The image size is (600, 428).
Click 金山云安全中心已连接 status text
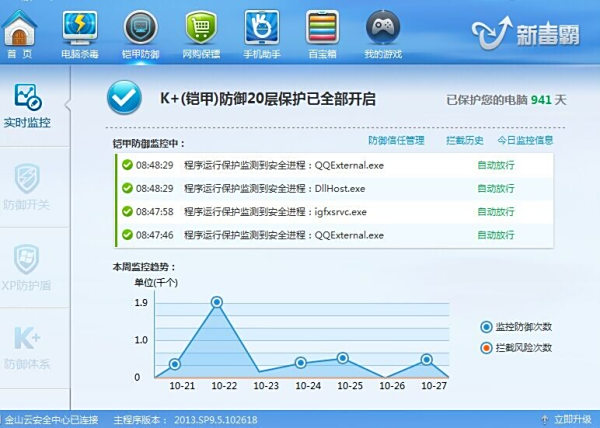(51, 420)
